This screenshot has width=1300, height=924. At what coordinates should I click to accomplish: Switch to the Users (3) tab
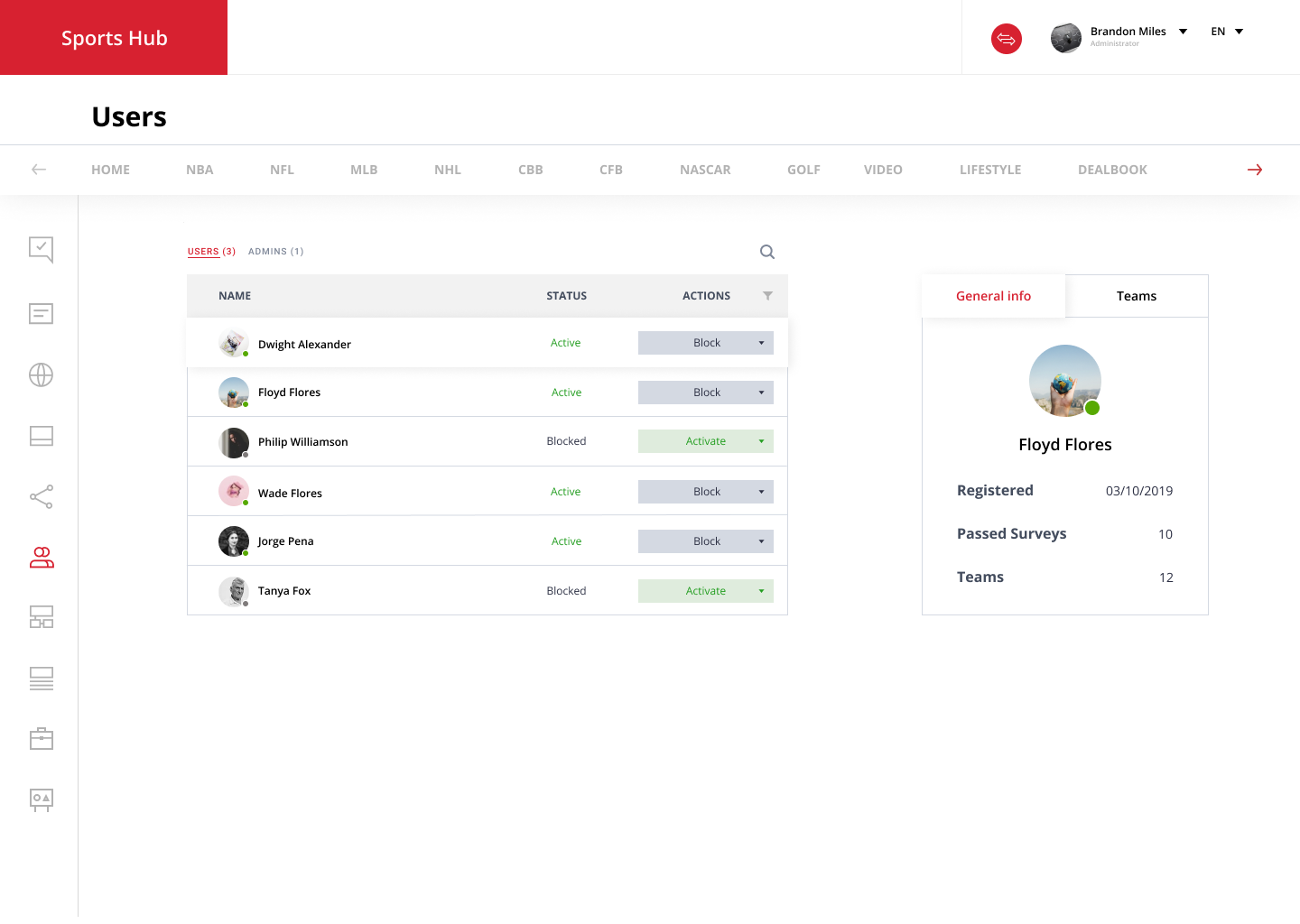click(211, 252)
